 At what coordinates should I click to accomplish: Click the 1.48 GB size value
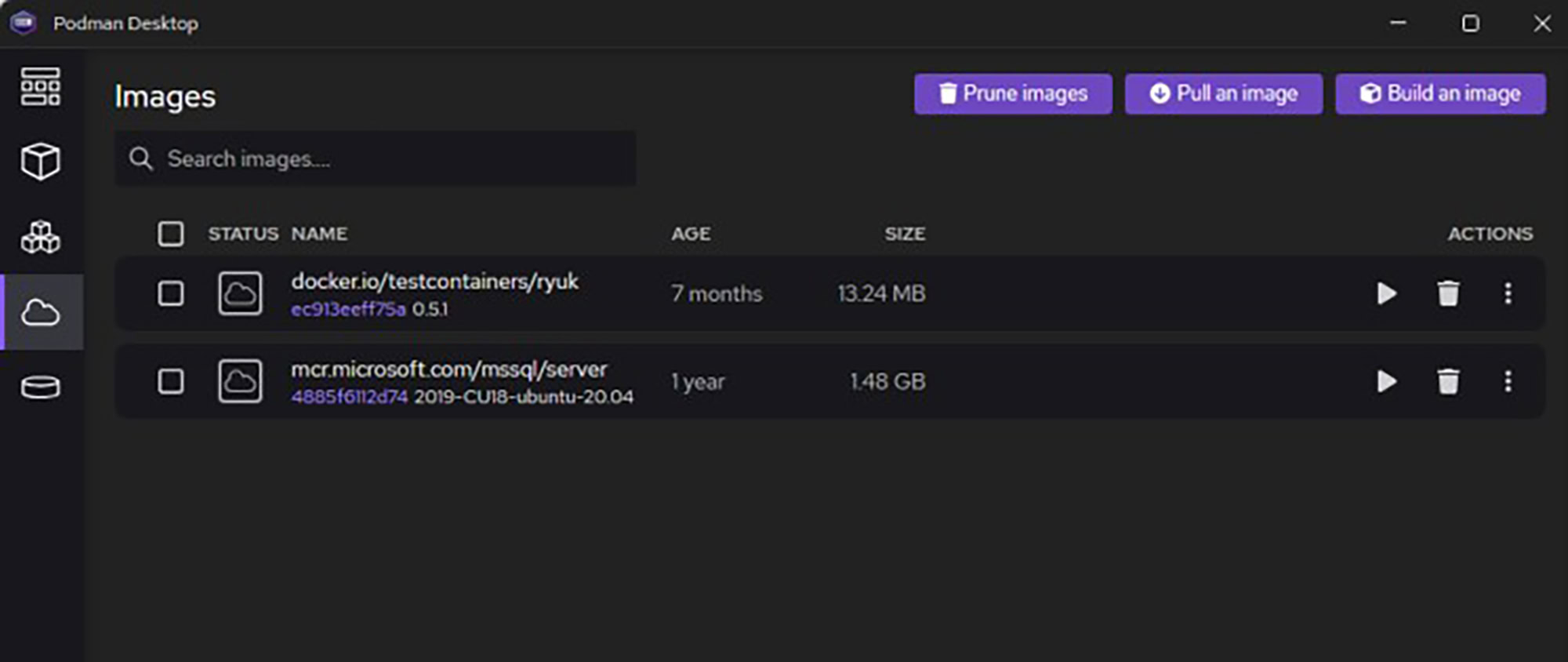click(x=887, y=381)
